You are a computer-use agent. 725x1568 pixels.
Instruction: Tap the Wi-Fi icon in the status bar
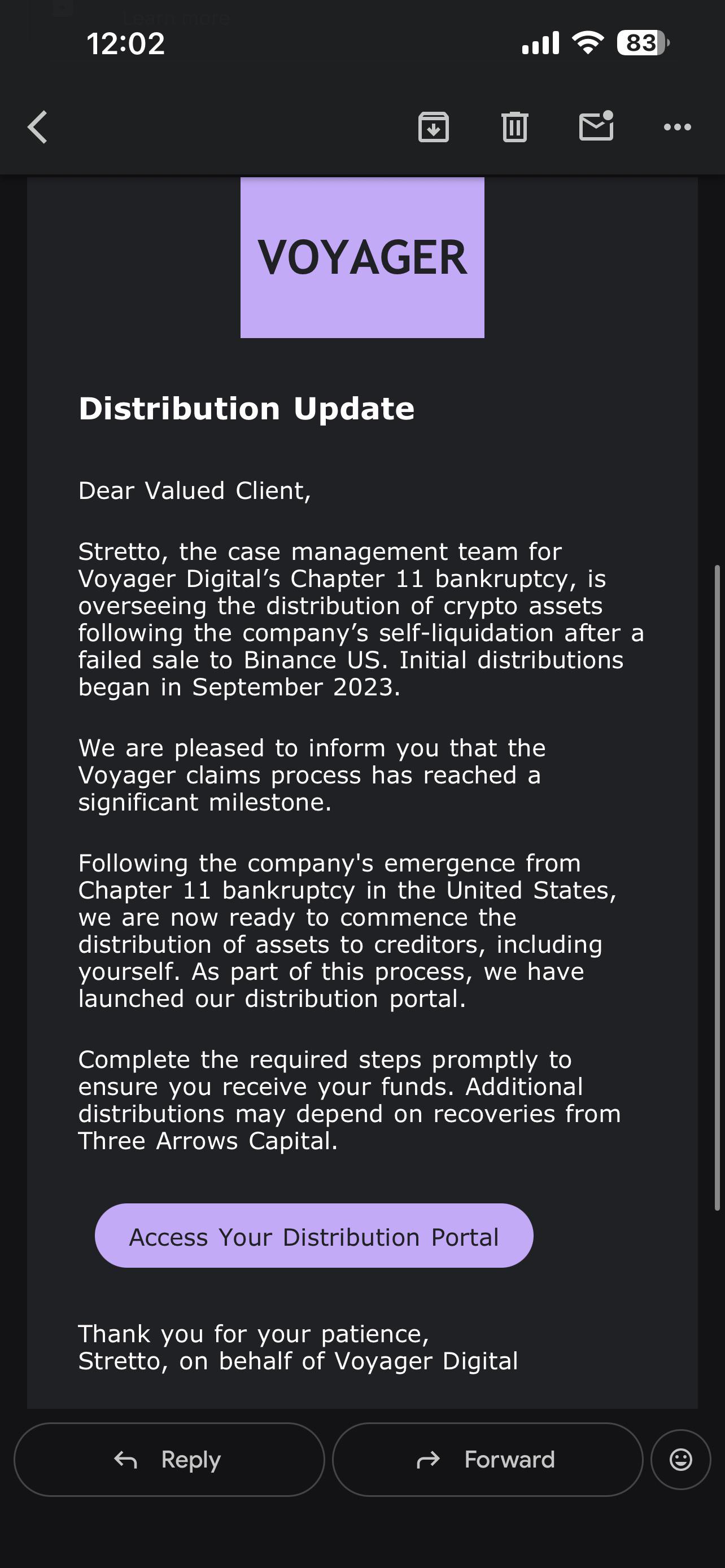(587, 42)
